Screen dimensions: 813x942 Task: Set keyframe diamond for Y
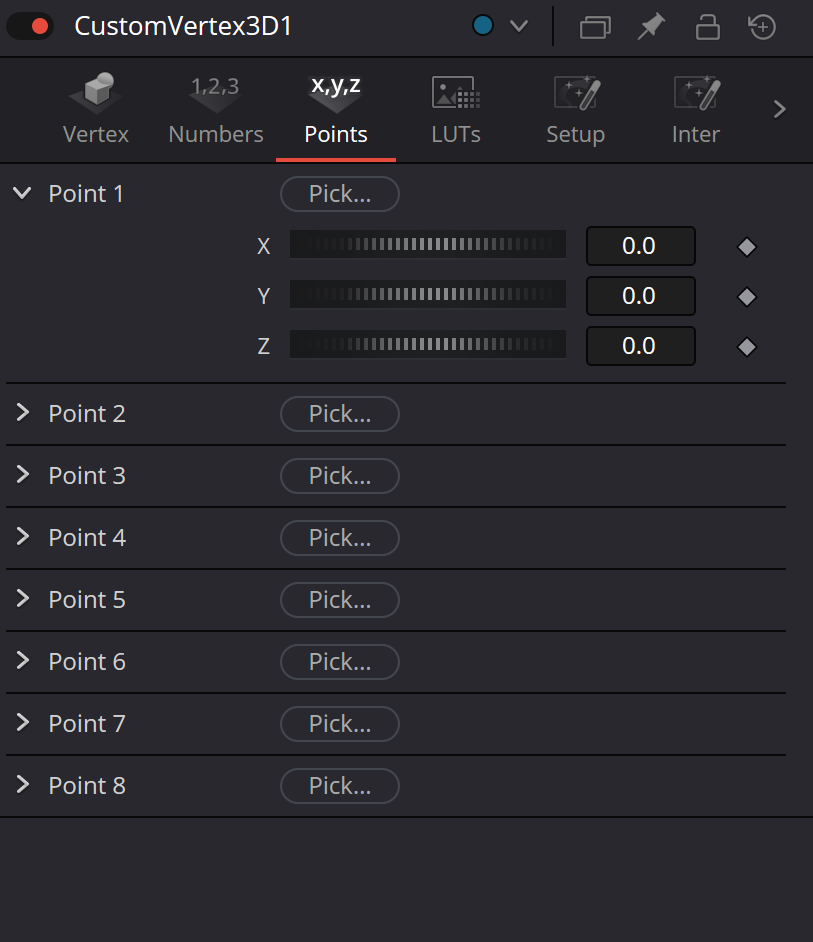click(747, 297)
